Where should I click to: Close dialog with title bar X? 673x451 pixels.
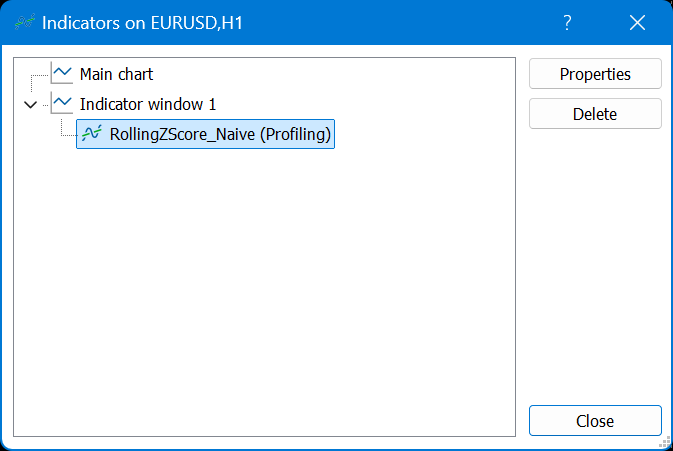(637, 22)
